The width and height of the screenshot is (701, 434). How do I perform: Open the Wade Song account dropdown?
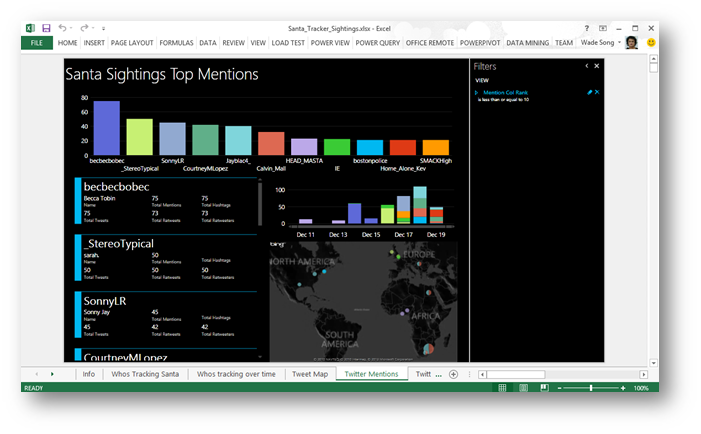[x=619, y=42]
